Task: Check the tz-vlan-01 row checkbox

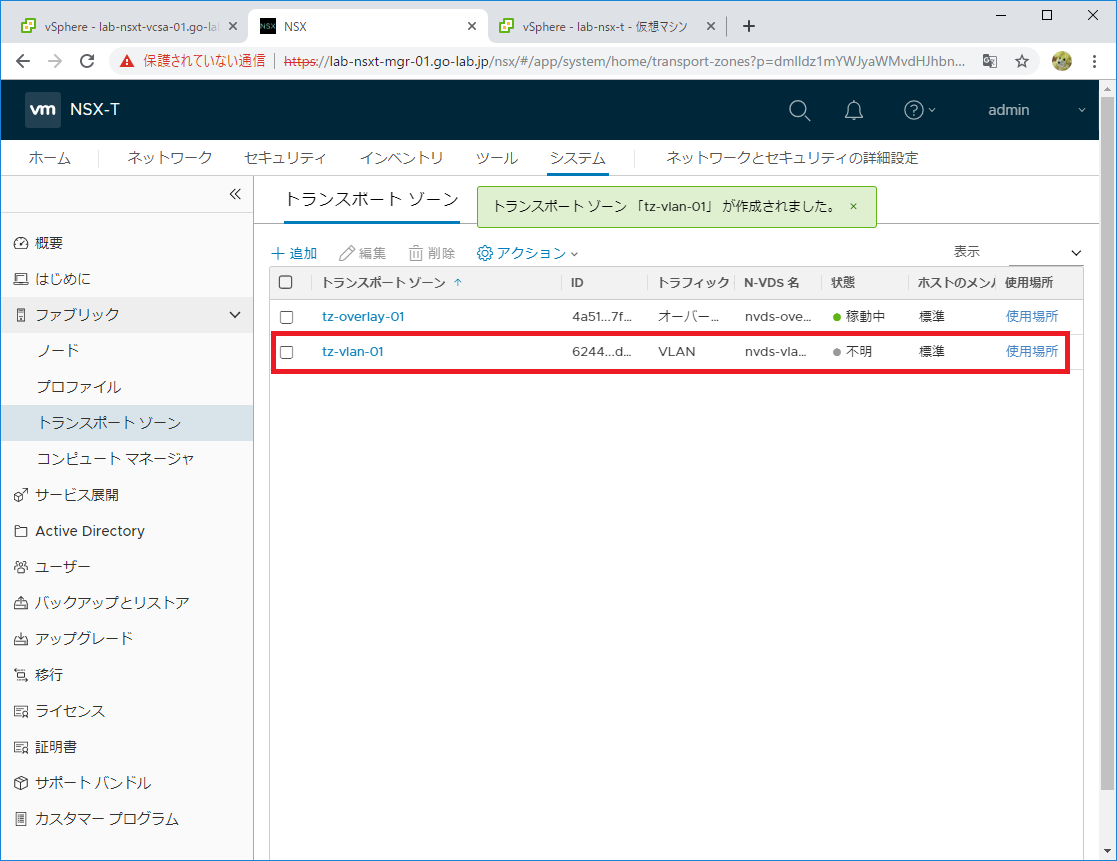Action: click(286, 352)
